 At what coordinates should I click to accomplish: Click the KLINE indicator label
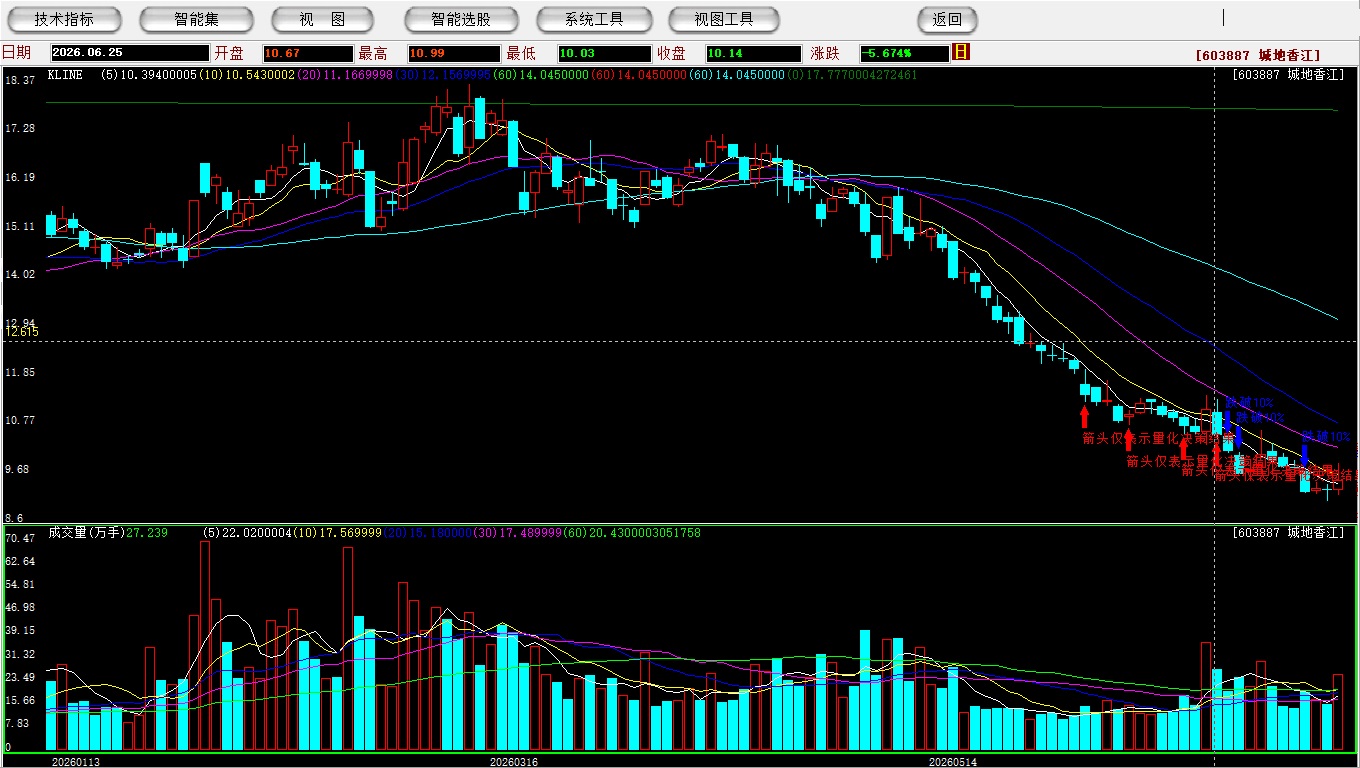click(x=65, y=75)
